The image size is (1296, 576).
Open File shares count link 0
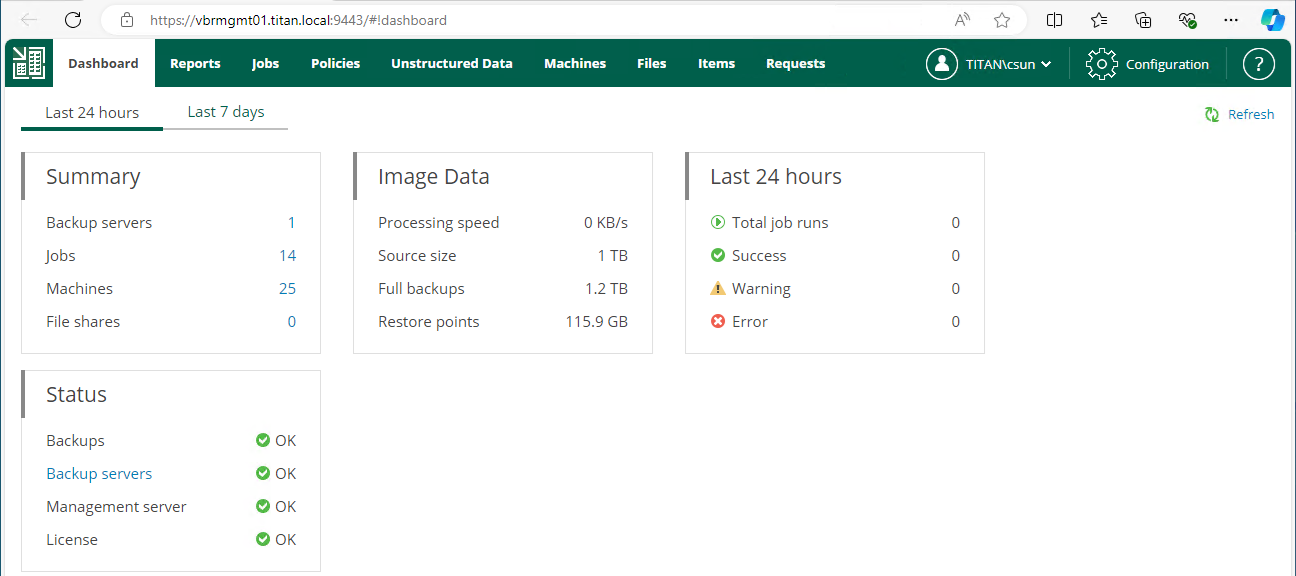pos(292,322)
